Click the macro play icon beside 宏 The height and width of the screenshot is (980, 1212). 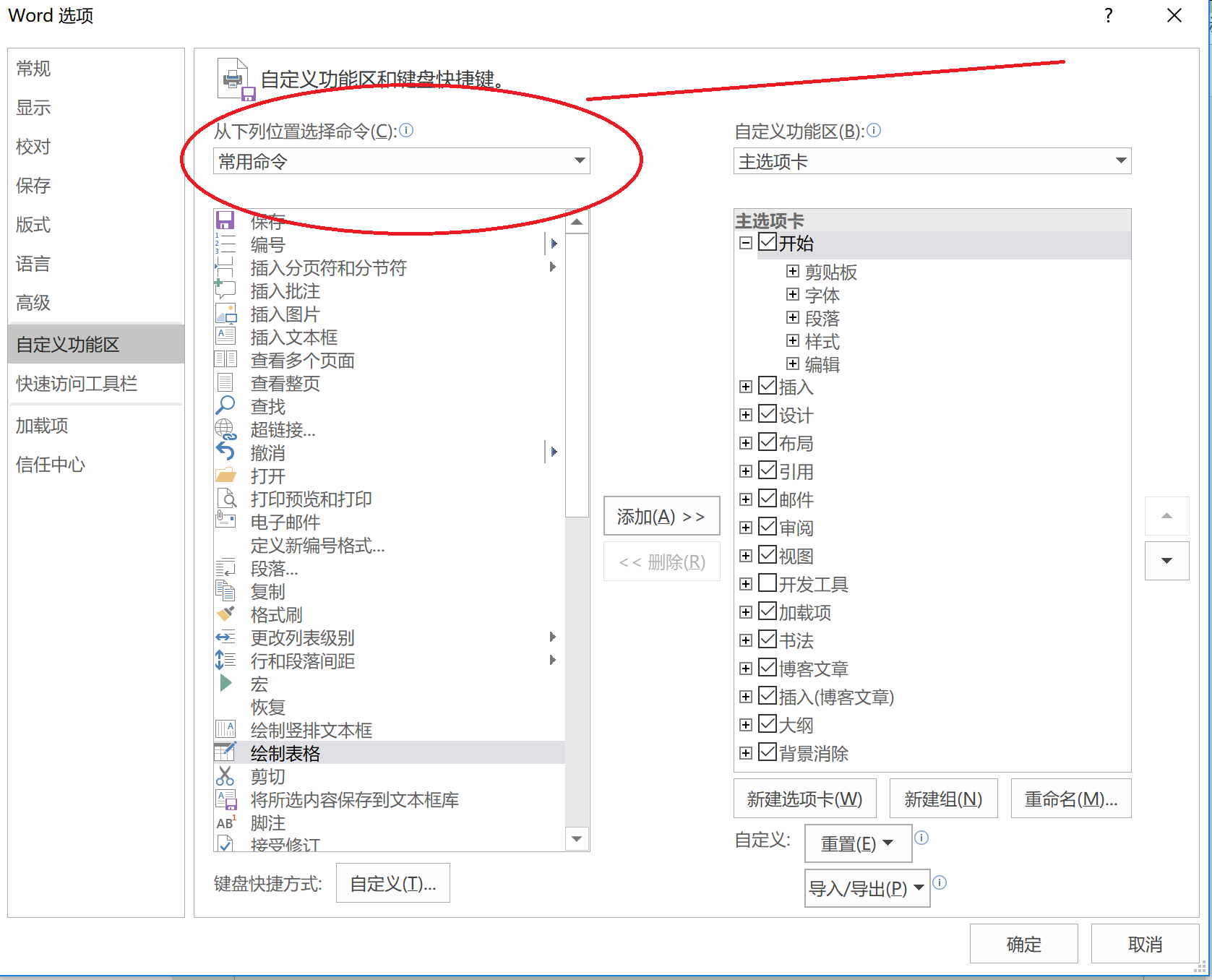pos(225,682)
